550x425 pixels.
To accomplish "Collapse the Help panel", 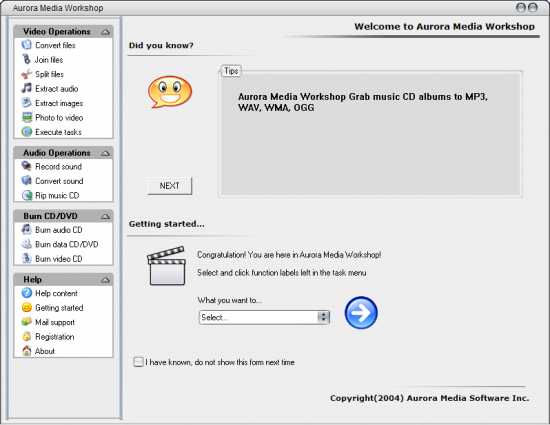I will (x=105, y=280).
